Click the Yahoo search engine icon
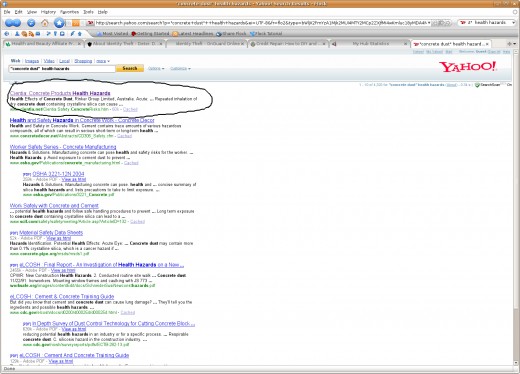The height and width of the screenshot is (374, 520). pos(463,23)
